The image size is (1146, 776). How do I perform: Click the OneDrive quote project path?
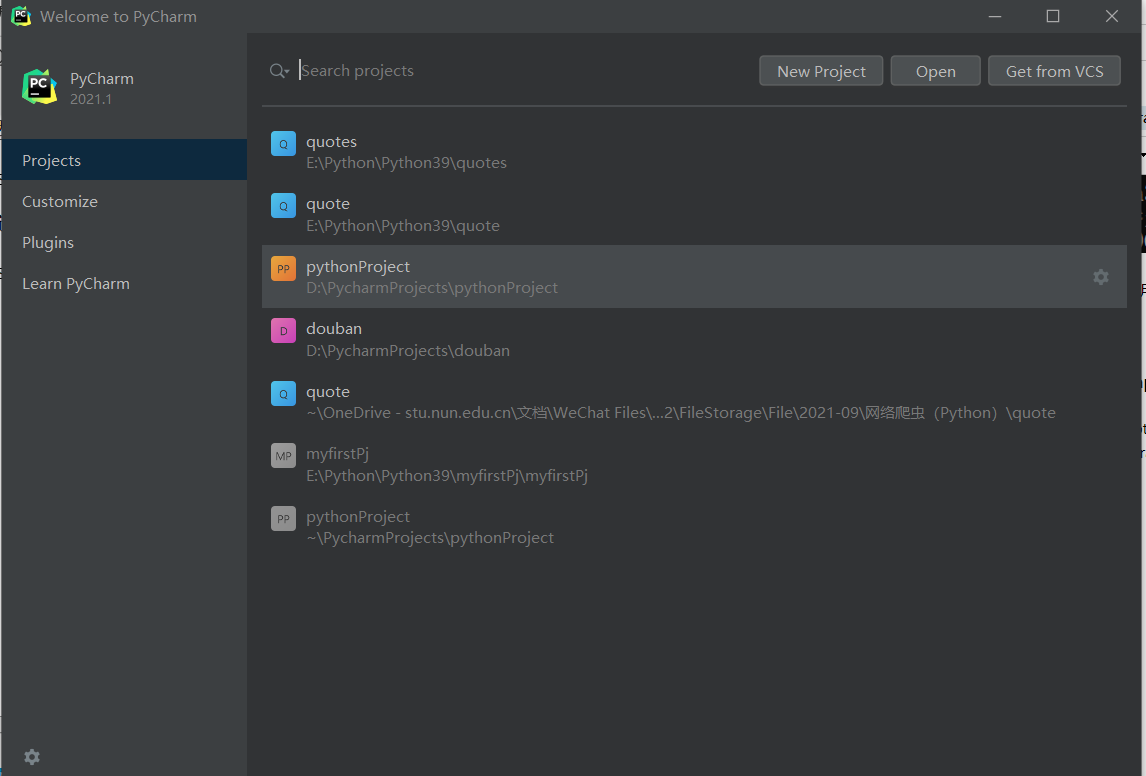click(x=681, y=413)
